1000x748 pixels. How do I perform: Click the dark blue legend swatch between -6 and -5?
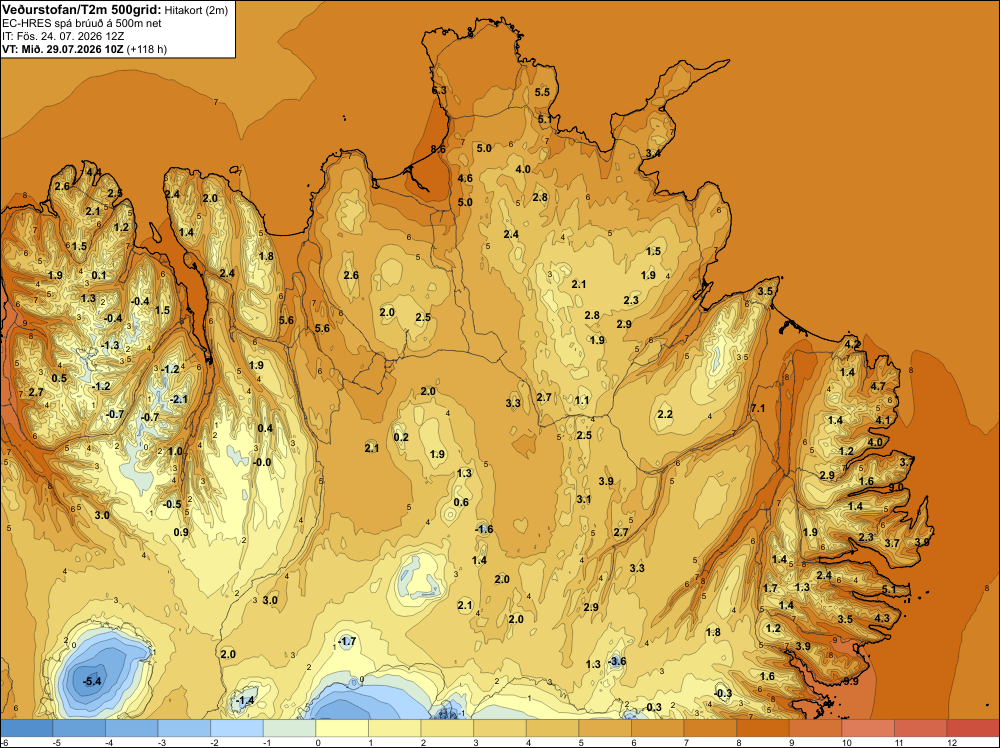coord(27,728)
